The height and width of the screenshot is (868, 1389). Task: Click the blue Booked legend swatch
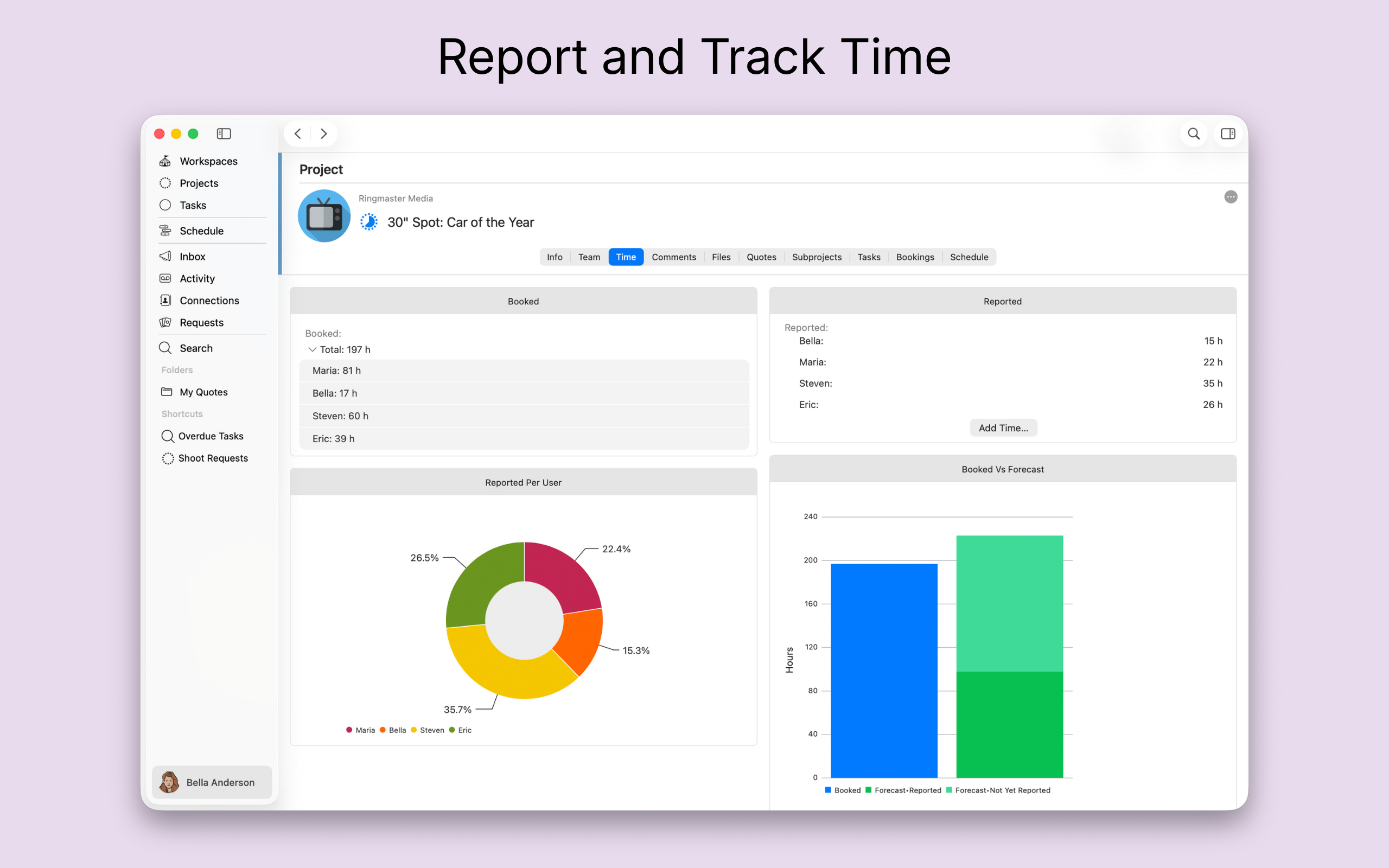[828, 790]
